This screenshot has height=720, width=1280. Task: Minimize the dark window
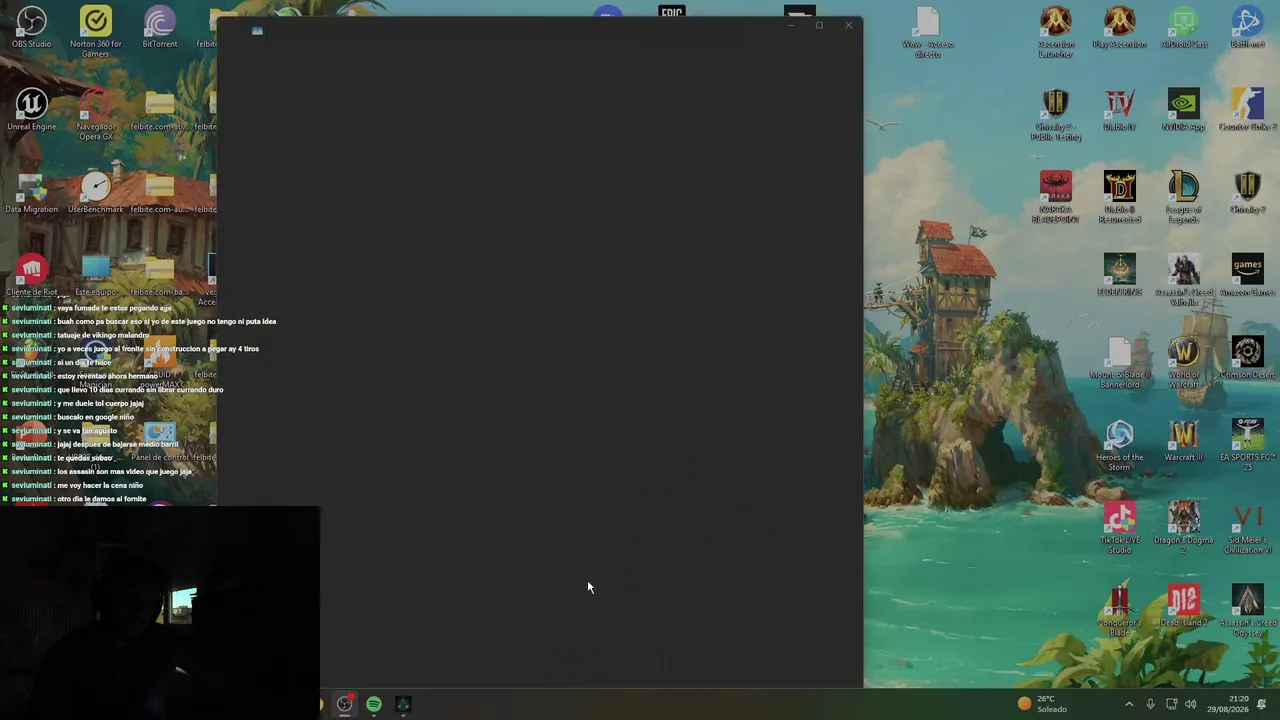pyautogui.click(x=790, y=25)
